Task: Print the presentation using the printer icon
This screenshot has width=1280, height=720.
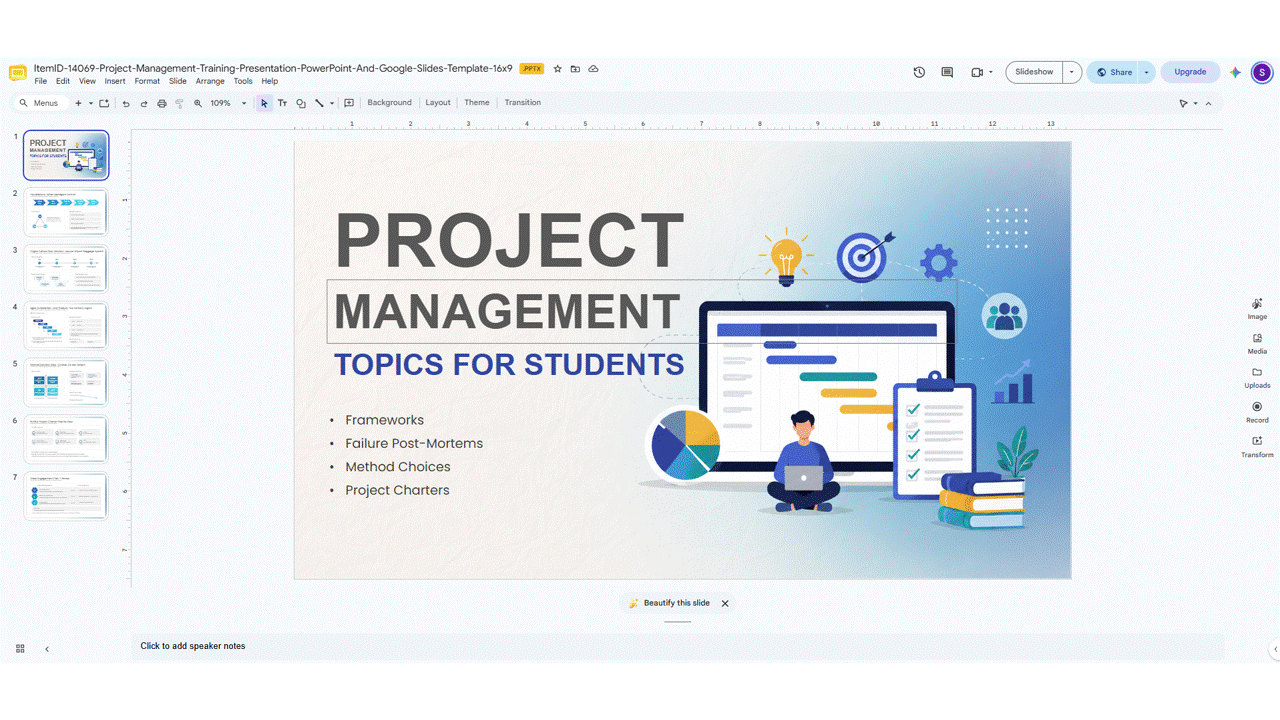Action: (x=162, y=103)
